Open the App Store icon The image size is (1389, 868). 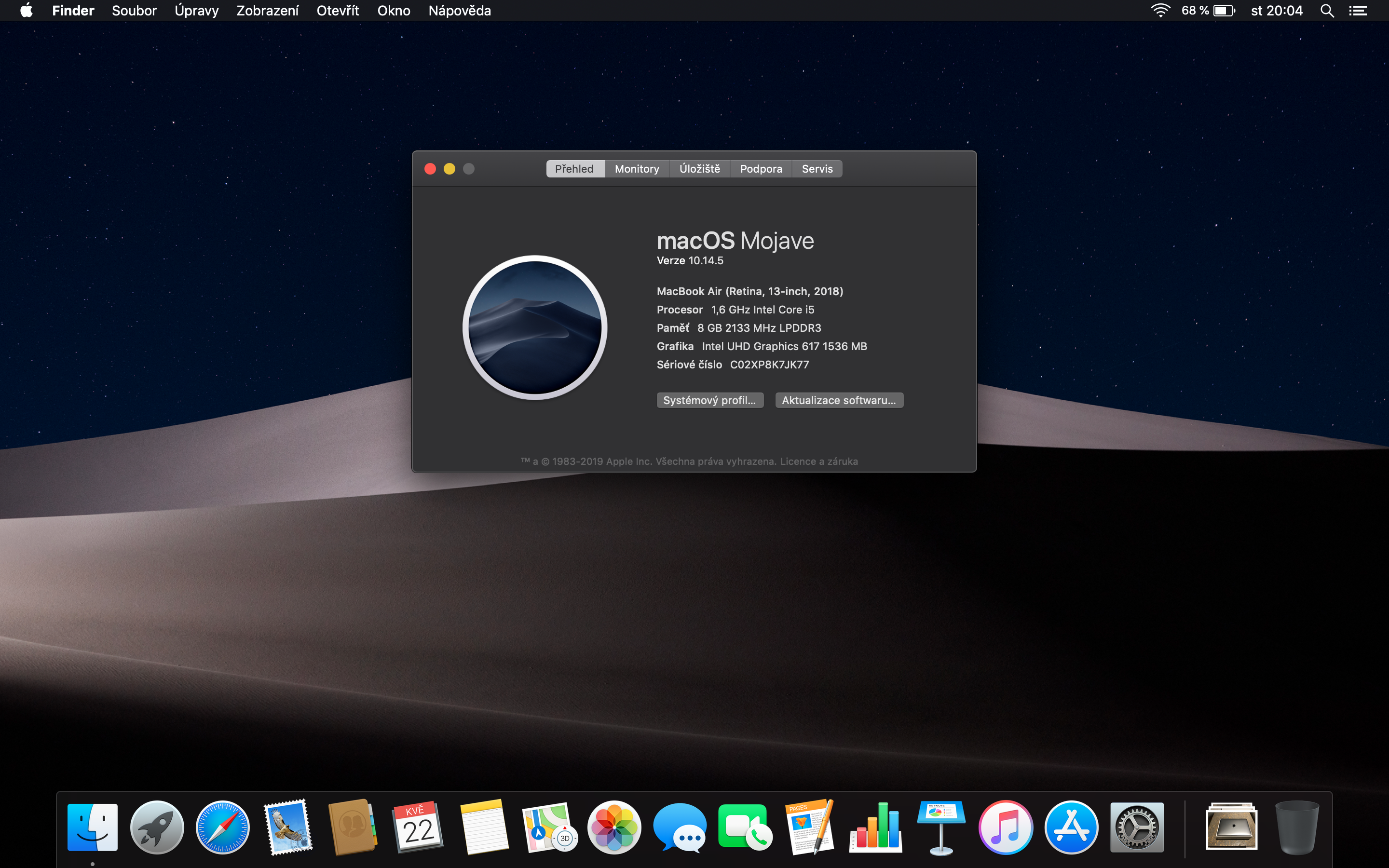pos(1071,827)
